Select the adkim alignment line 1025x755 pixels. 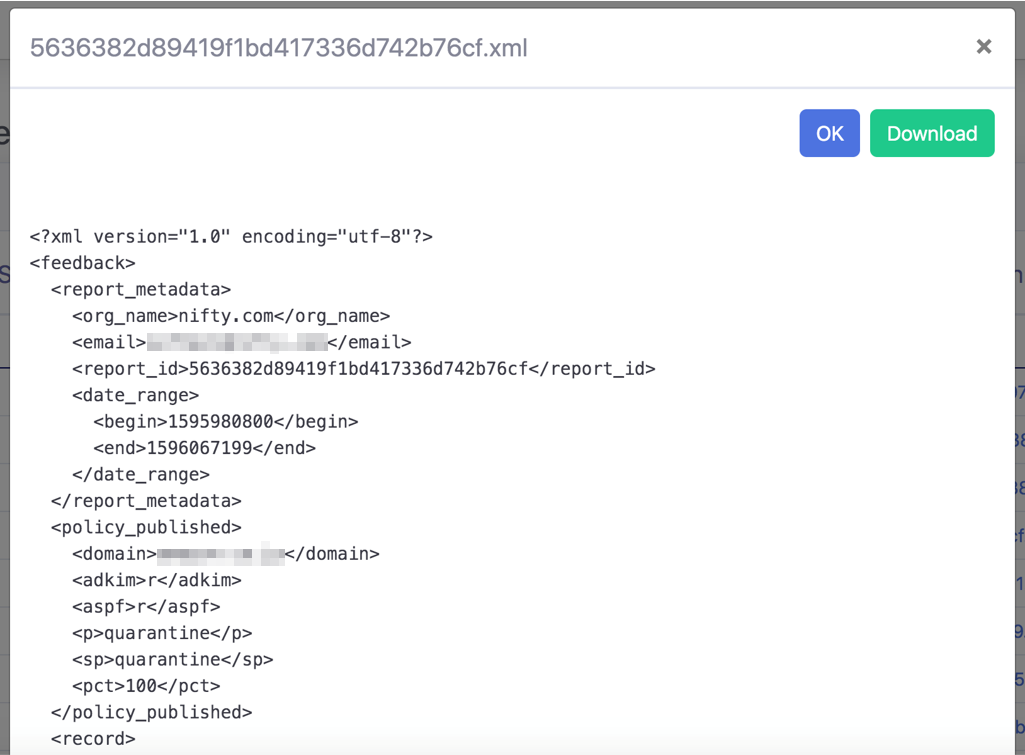156,580
